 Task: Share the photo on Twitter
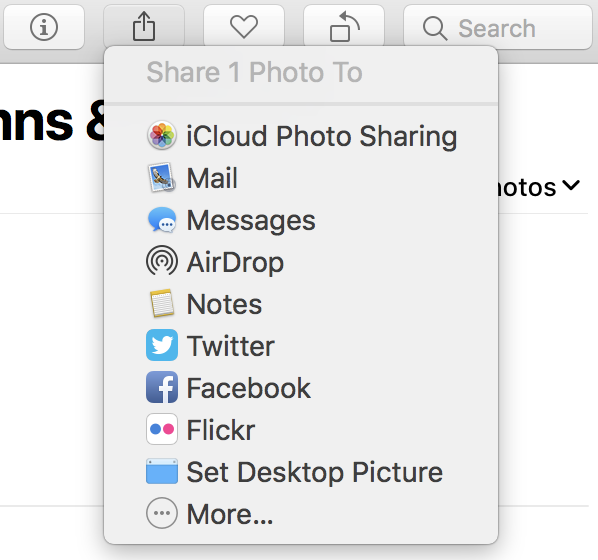tap(301, 346)
